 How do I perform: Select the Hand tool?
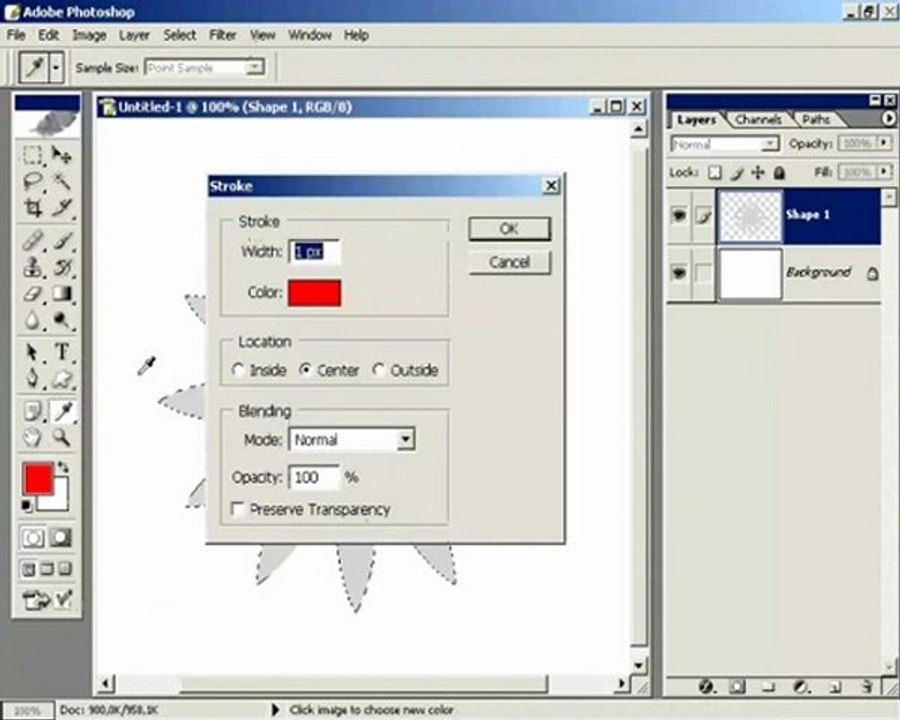(x=32, y=438)
